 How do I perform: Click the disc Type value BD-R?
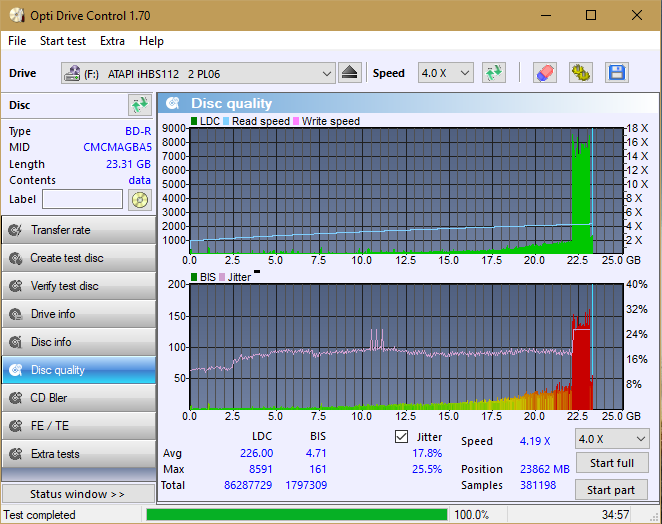138,131
